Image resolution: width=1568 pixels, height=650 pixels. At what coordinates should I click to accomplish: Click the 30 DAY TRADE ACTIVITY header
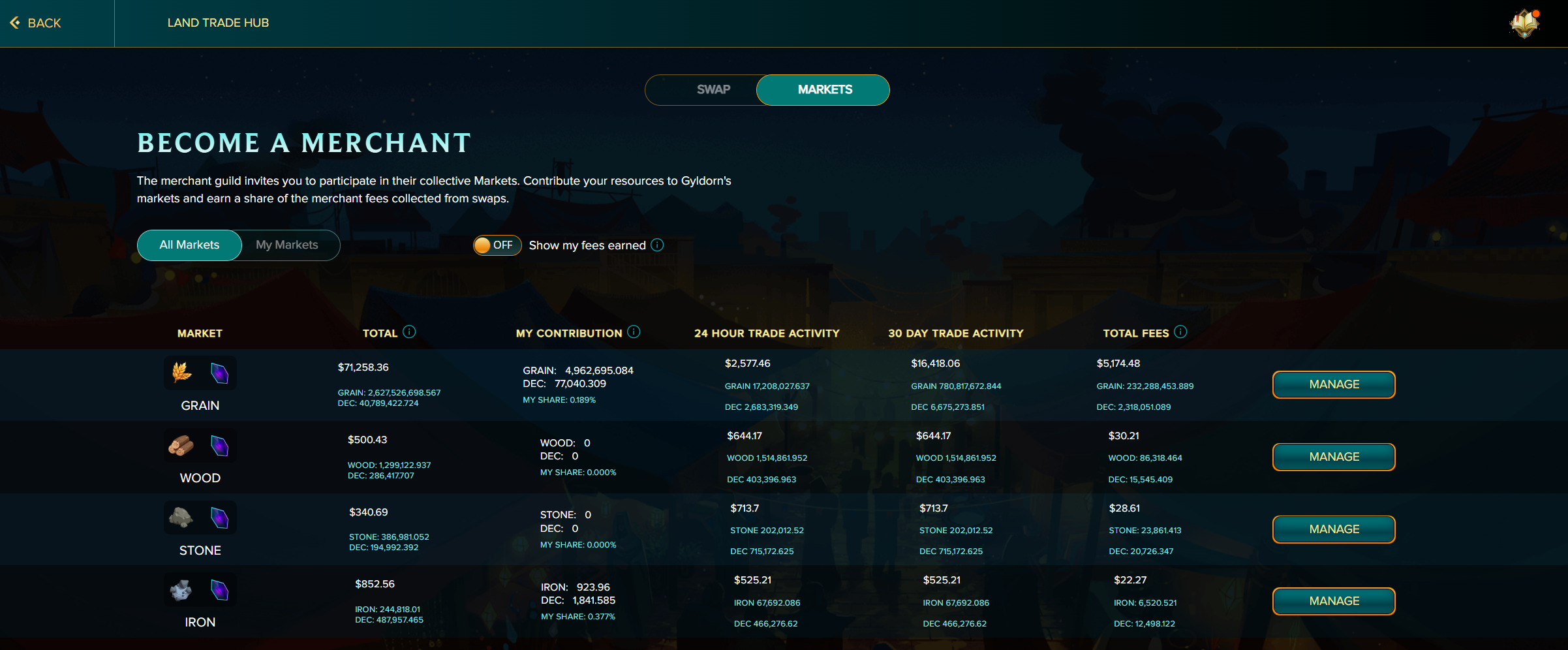[x=955, y=333]
